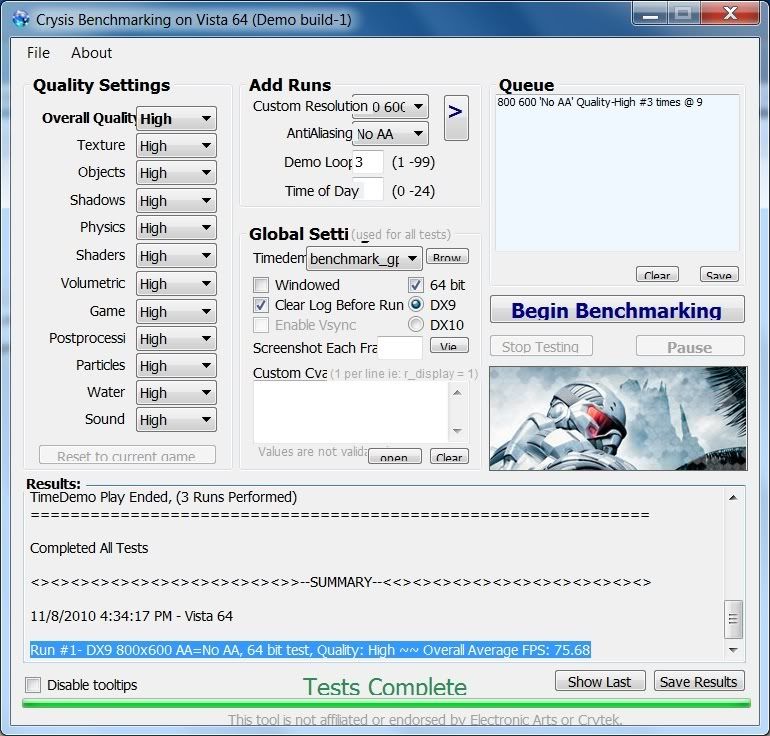
Task: Toggle the Enable Vsync checkbox
Action: pyautogui.click(x=261, y=325)
